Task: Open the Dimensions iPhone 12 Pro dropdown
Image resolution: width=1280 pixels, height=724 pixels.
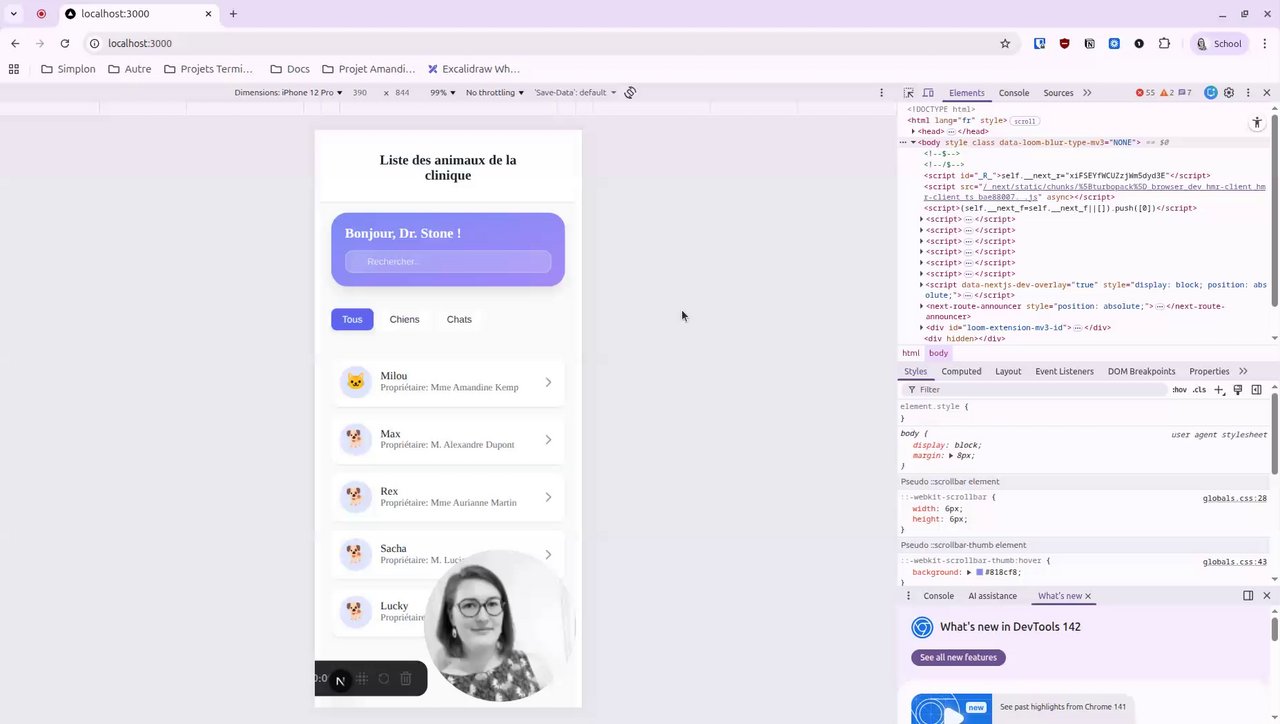Action: click(288, 92)
